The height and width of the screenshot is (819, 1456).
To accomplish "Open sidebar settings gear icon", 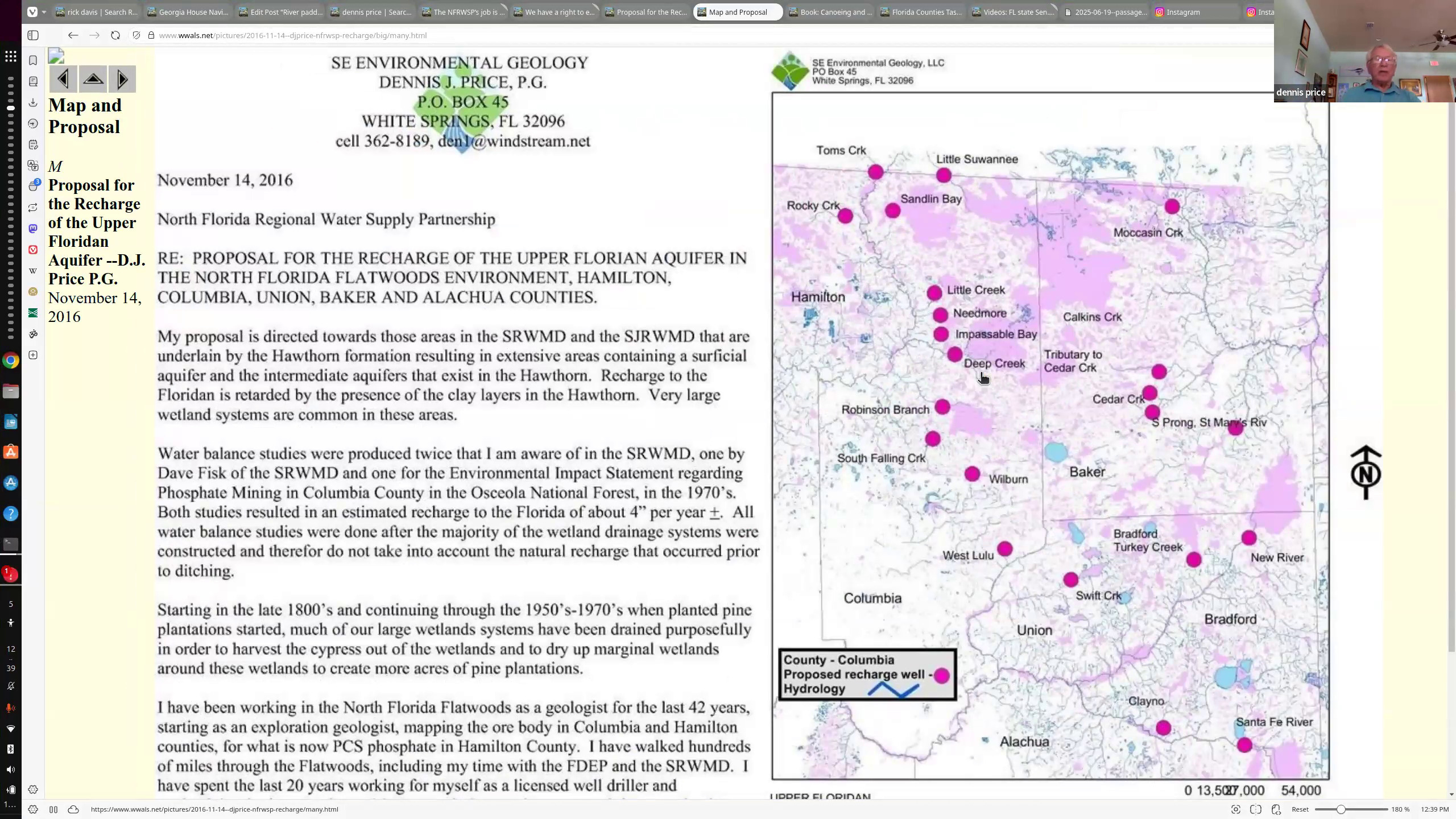I will pyautogui.click(x=33, y=789).
